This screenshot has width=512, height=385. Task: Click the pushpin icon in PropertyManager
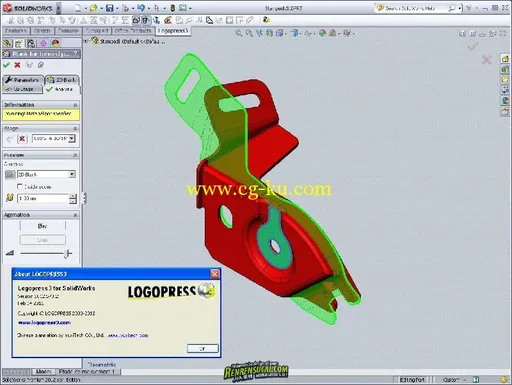[x=40, y=65]
